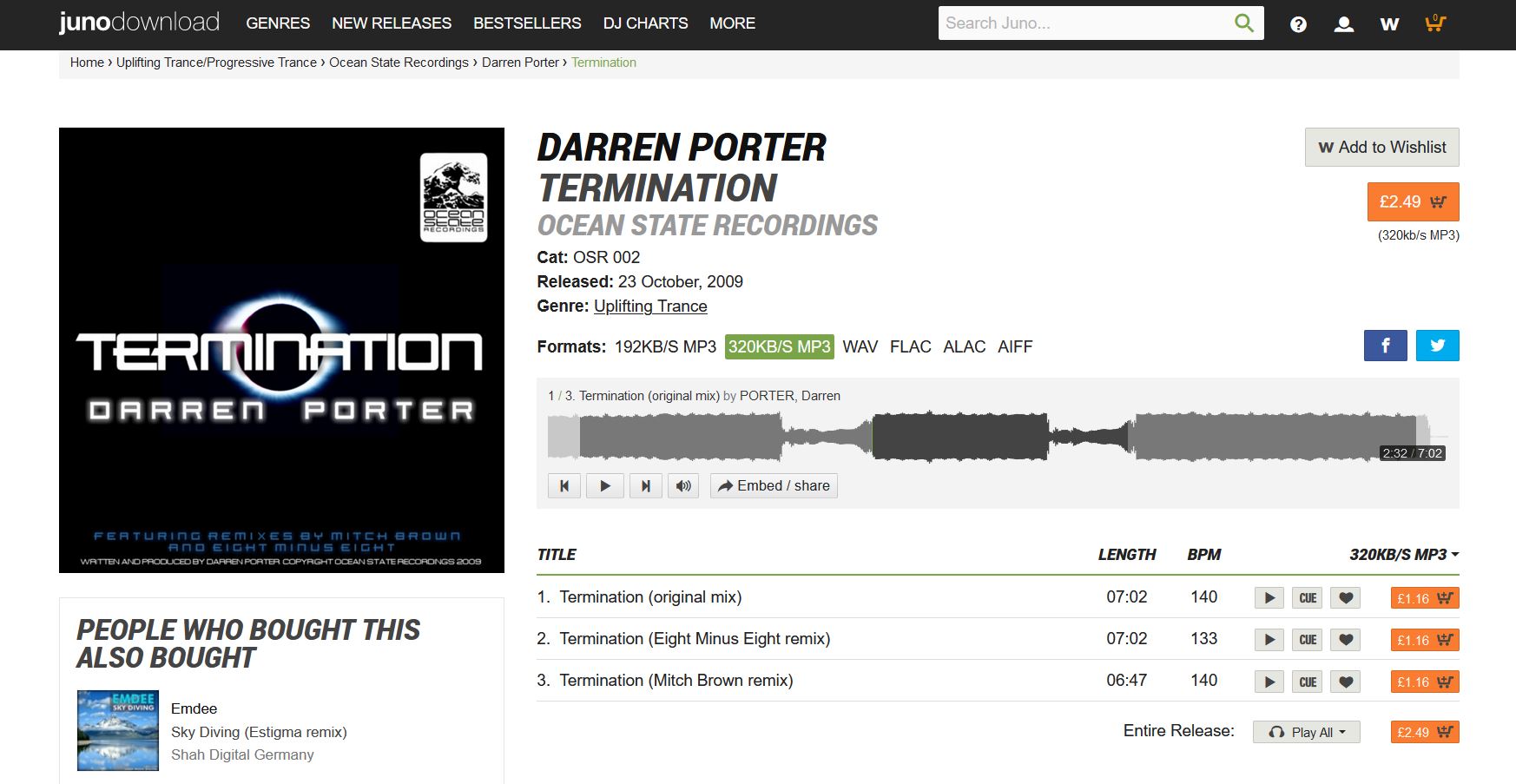Image resolution: width=1516 pixels, height=784 pixels.
Task: Share release on Facebook
Action: (x=1386, y=346)
